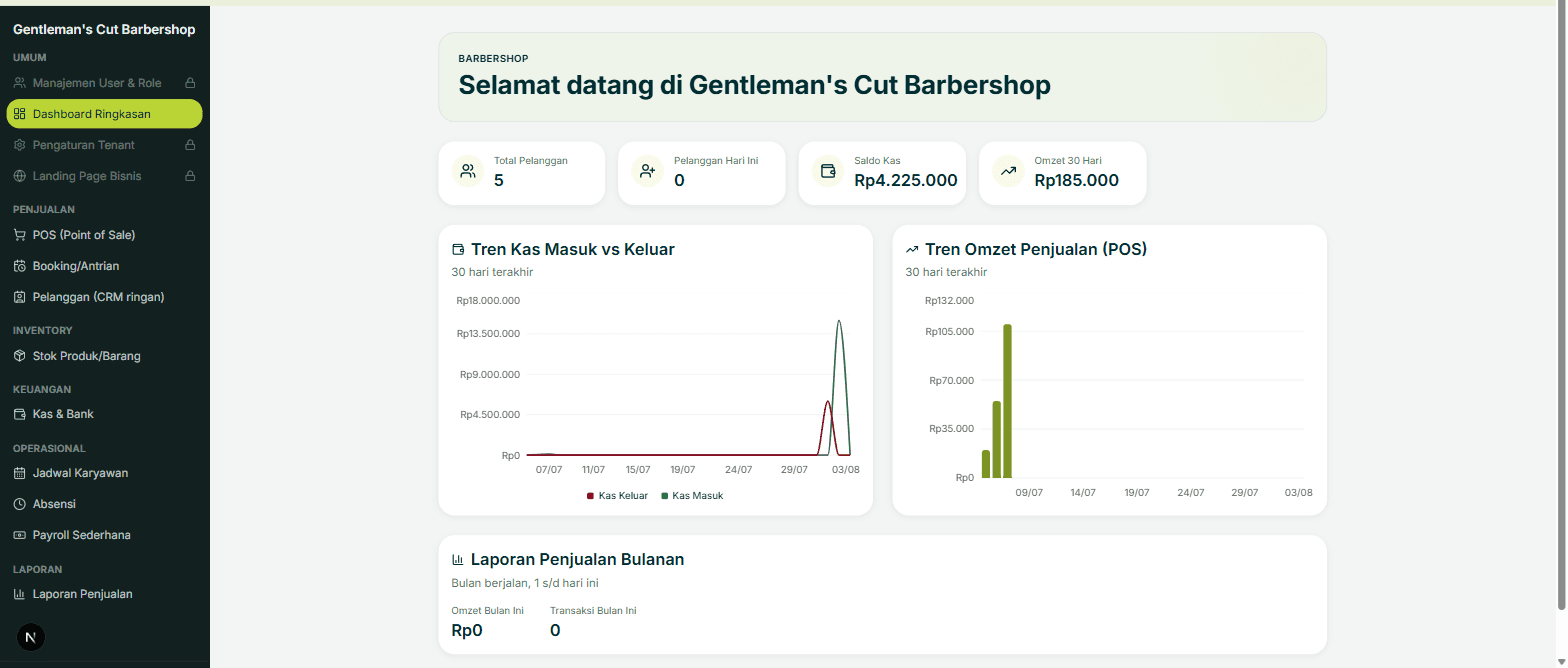Click the Saldo Kas value Rp4.225.000
This screenshot has height=668, width=1568.
(906, 181)
